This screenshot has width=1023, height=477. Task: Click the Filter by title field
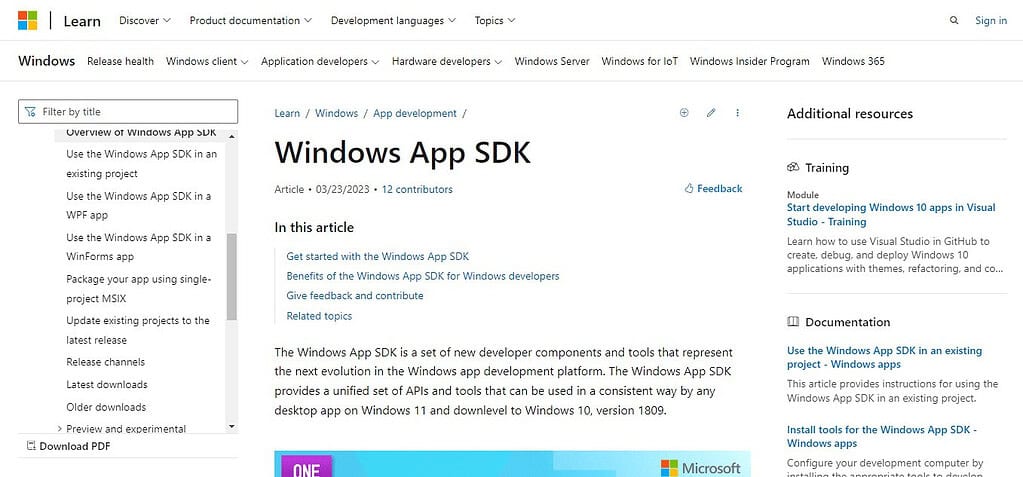[x=128, y=112]
